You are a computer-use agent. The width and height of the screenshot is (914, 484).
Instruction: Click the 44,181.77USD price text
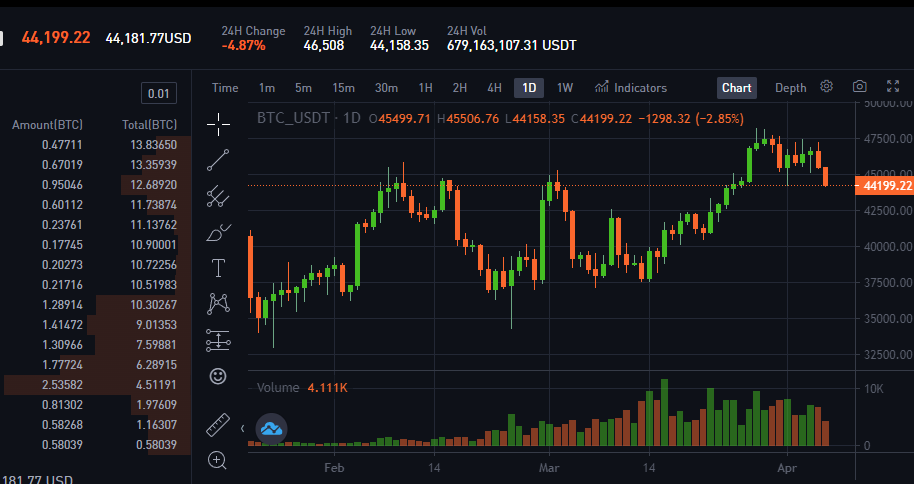click(x=149, y=38)
